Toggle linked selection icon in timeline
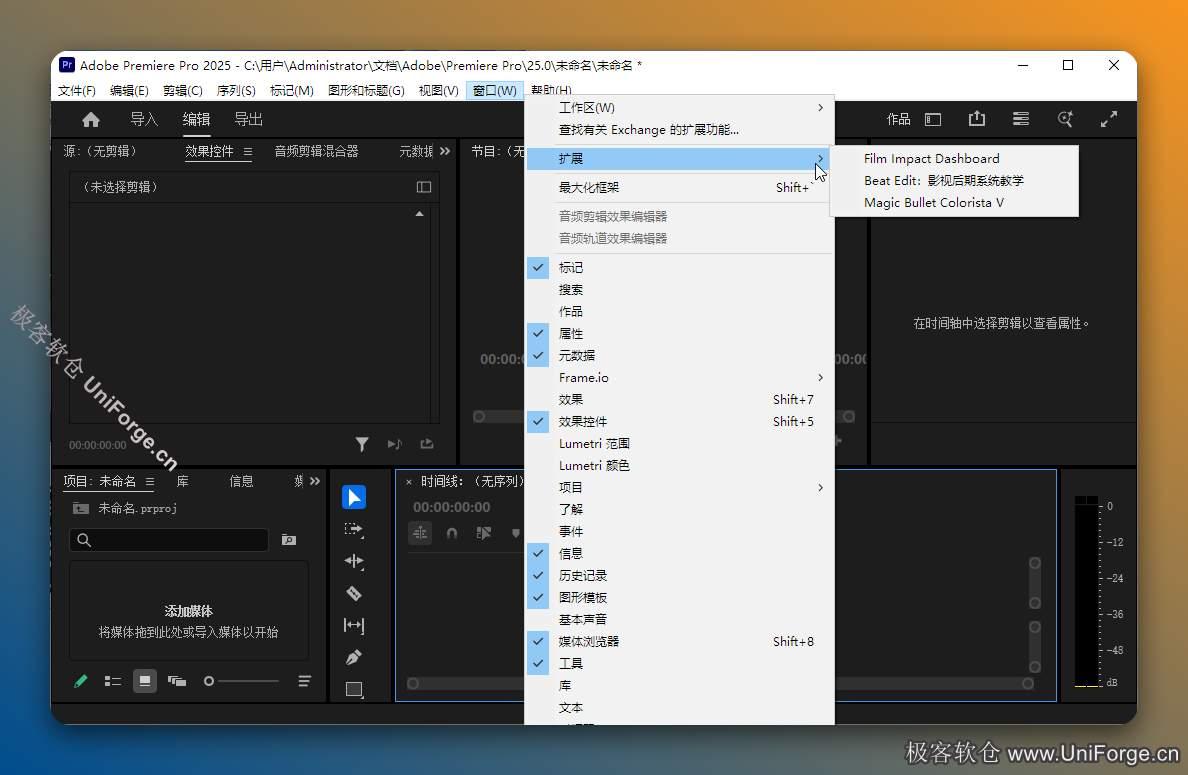1188x775 pixels. click(x=484, y=533)
